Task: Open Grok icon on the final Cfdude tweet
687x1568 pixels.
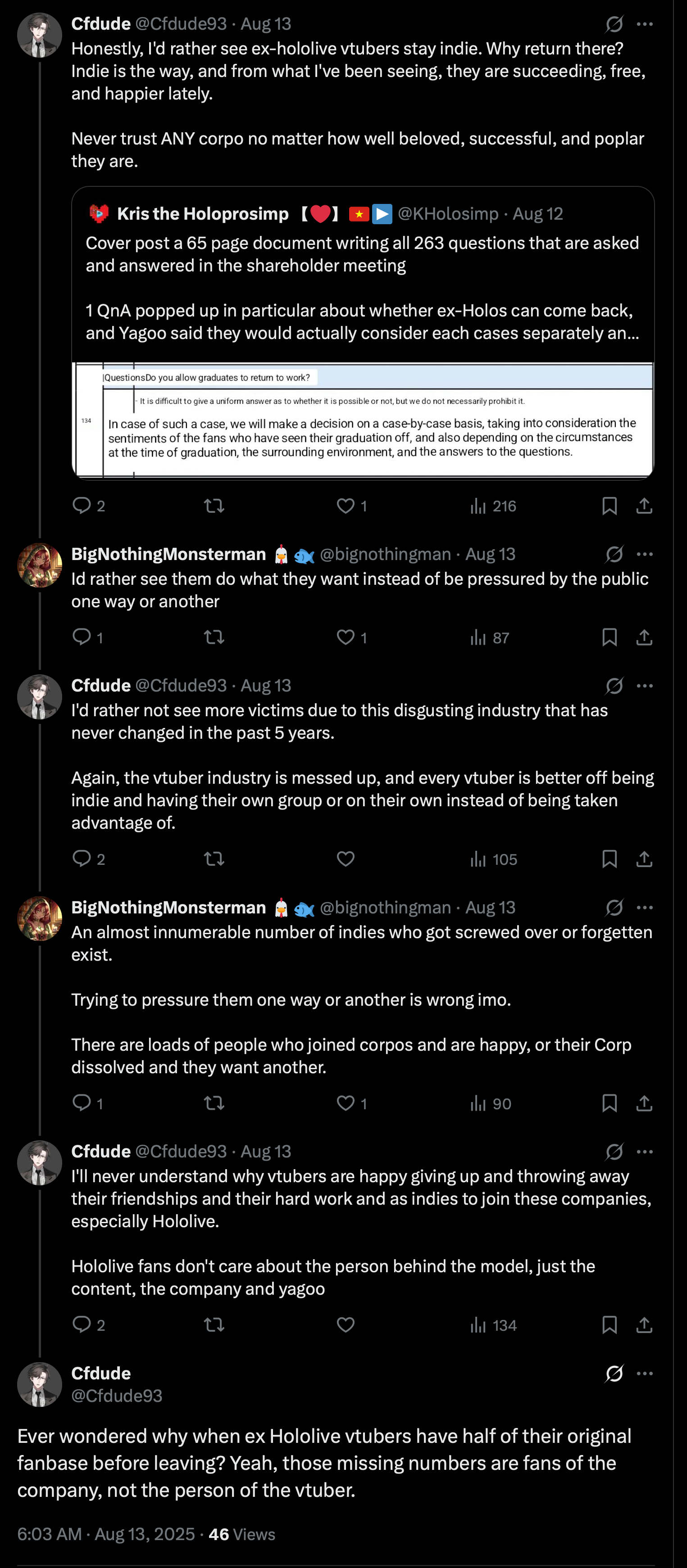Action: tap(614, 1374)
